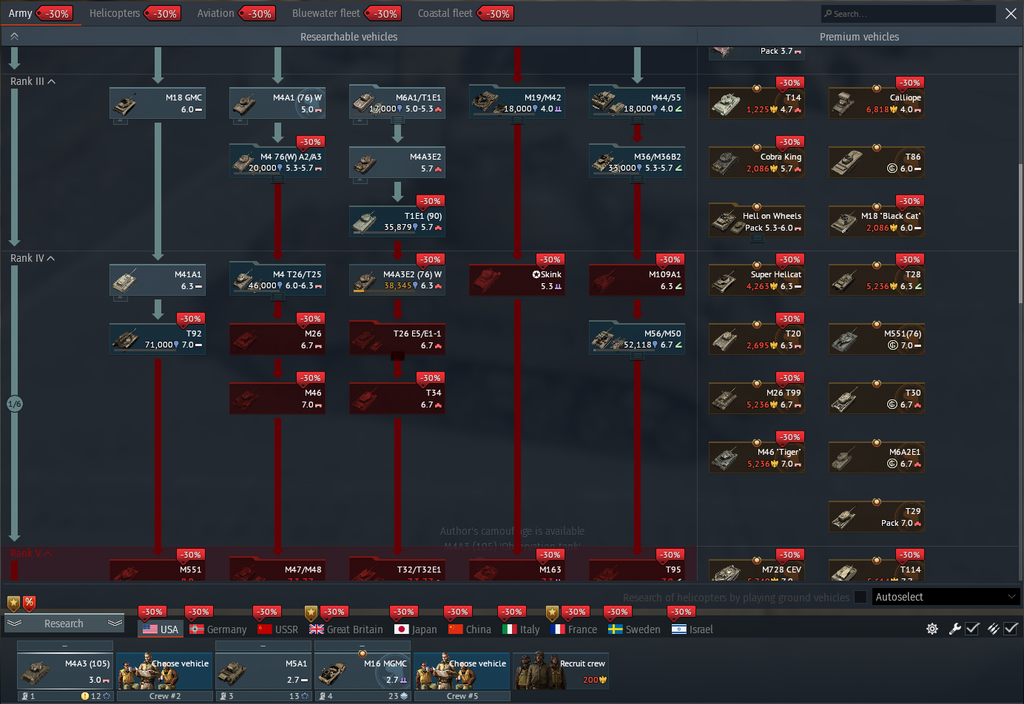Select premium M18 'Black Cat' card
This screenshot has height=704, width=1024.
pyautogui.click(x=876, y=221)
